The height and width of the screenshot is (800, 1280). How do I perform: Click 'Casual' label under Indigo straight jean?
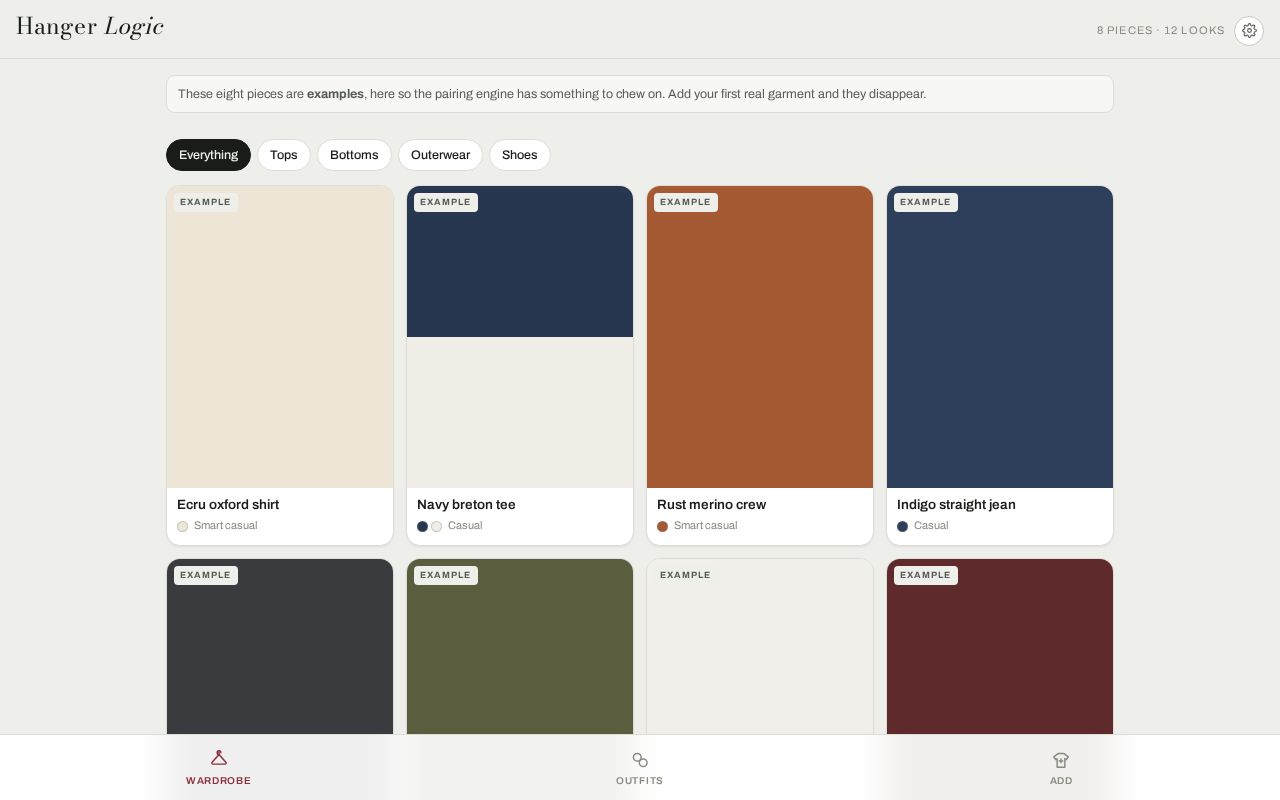[x=931, y=526]
